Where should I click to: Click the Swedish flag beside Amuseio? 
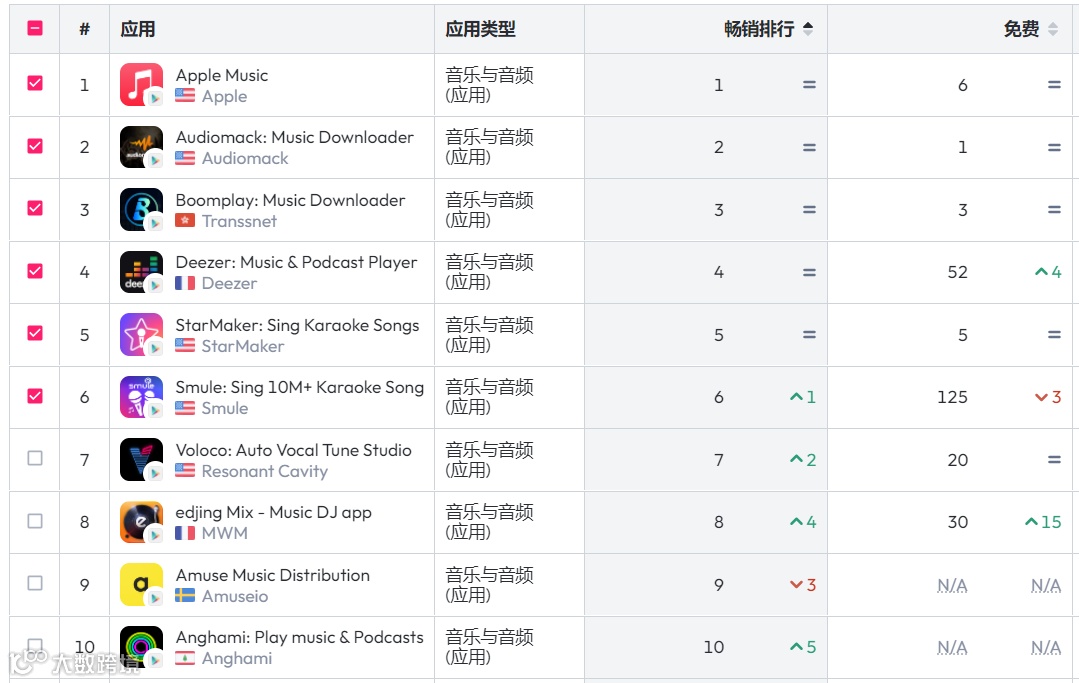(184, 596)
